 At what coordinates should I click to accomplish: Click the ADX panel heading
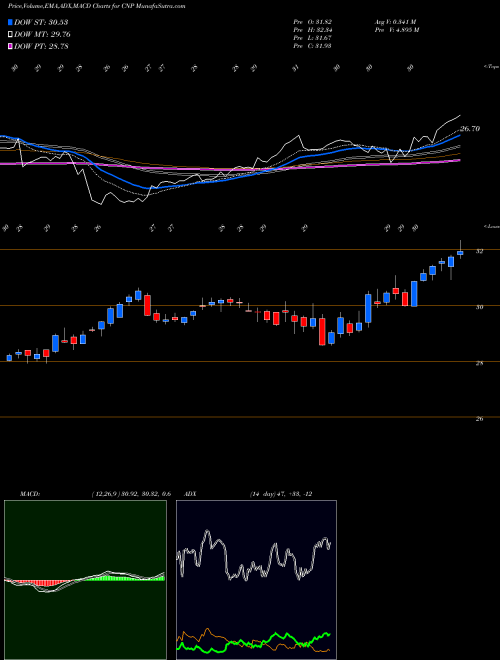click(191, 494)
